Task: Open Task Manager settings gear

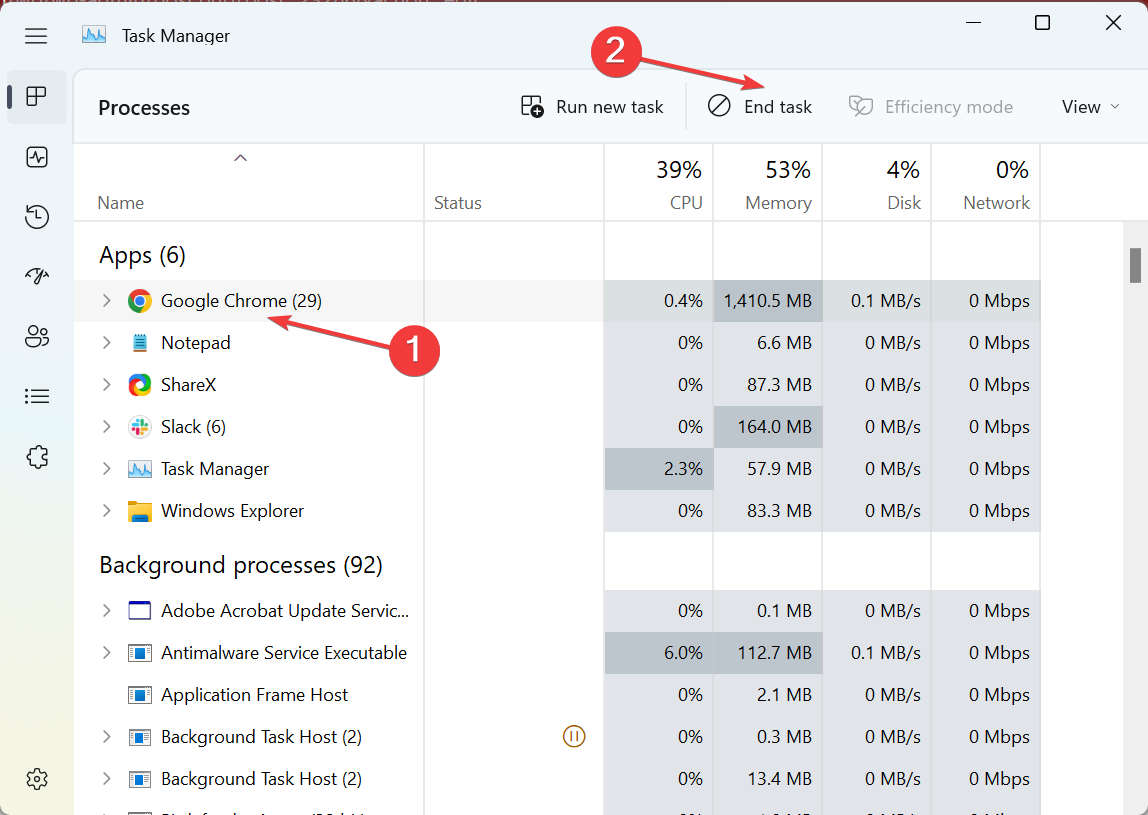Action: [37, 779]
